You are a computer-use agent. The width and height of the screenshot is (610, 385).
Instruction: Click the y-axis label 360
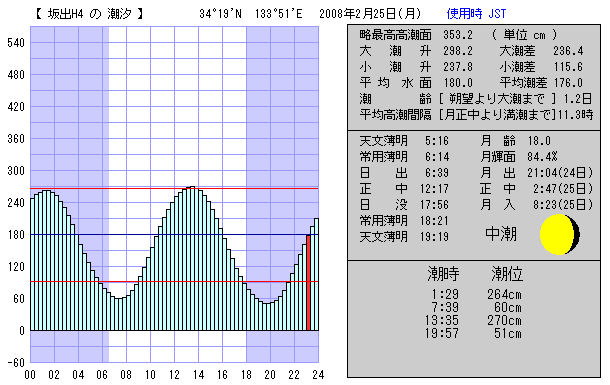(16, 139)
